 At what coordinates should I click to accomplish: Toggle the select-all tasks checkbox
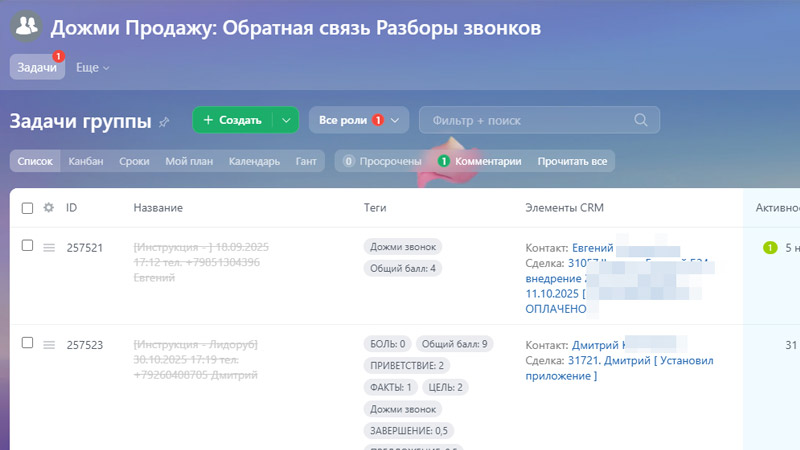click(28, 208)
